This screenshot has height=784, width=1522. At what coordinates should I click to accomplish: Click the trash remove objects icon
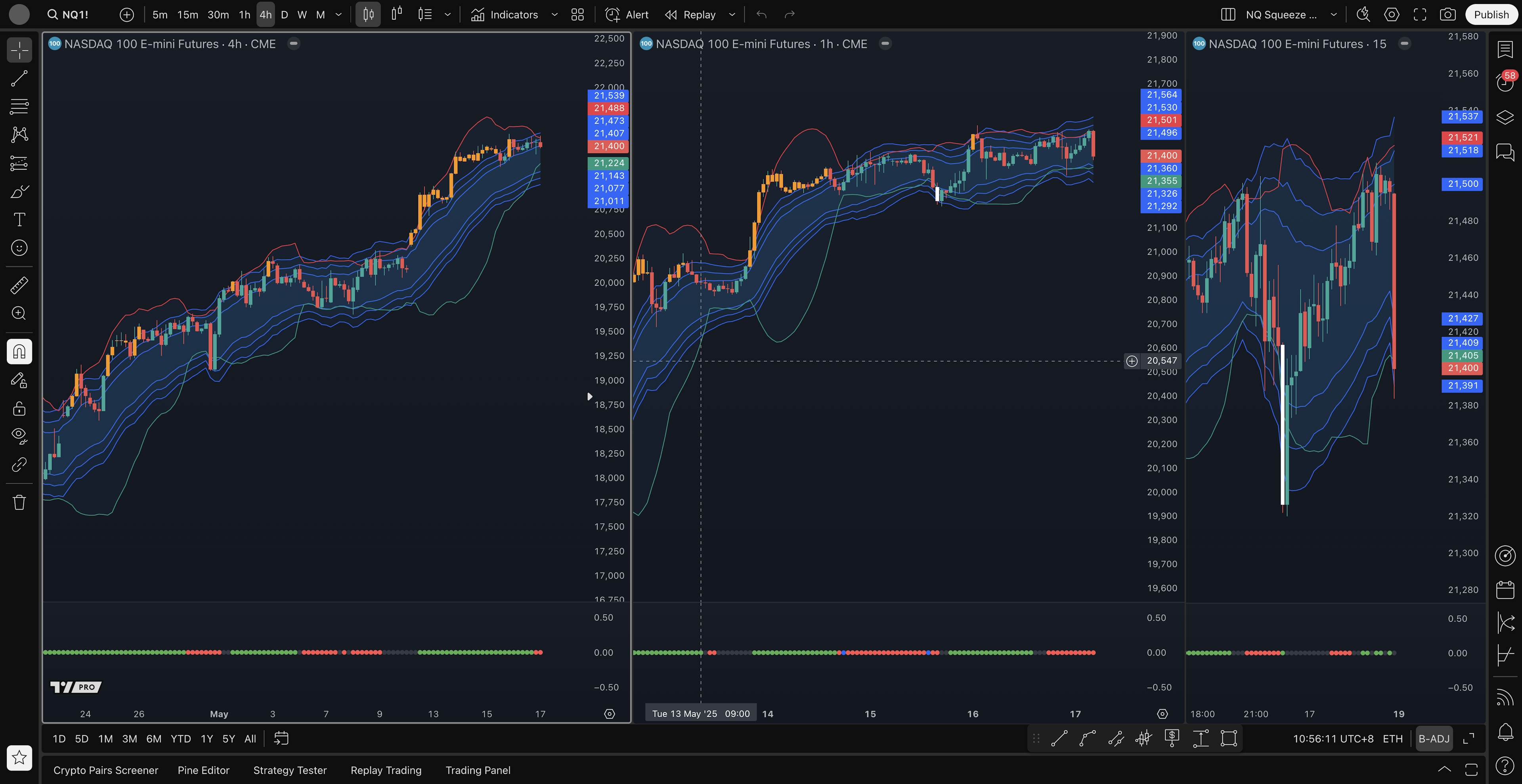click(x=19, y=502)
